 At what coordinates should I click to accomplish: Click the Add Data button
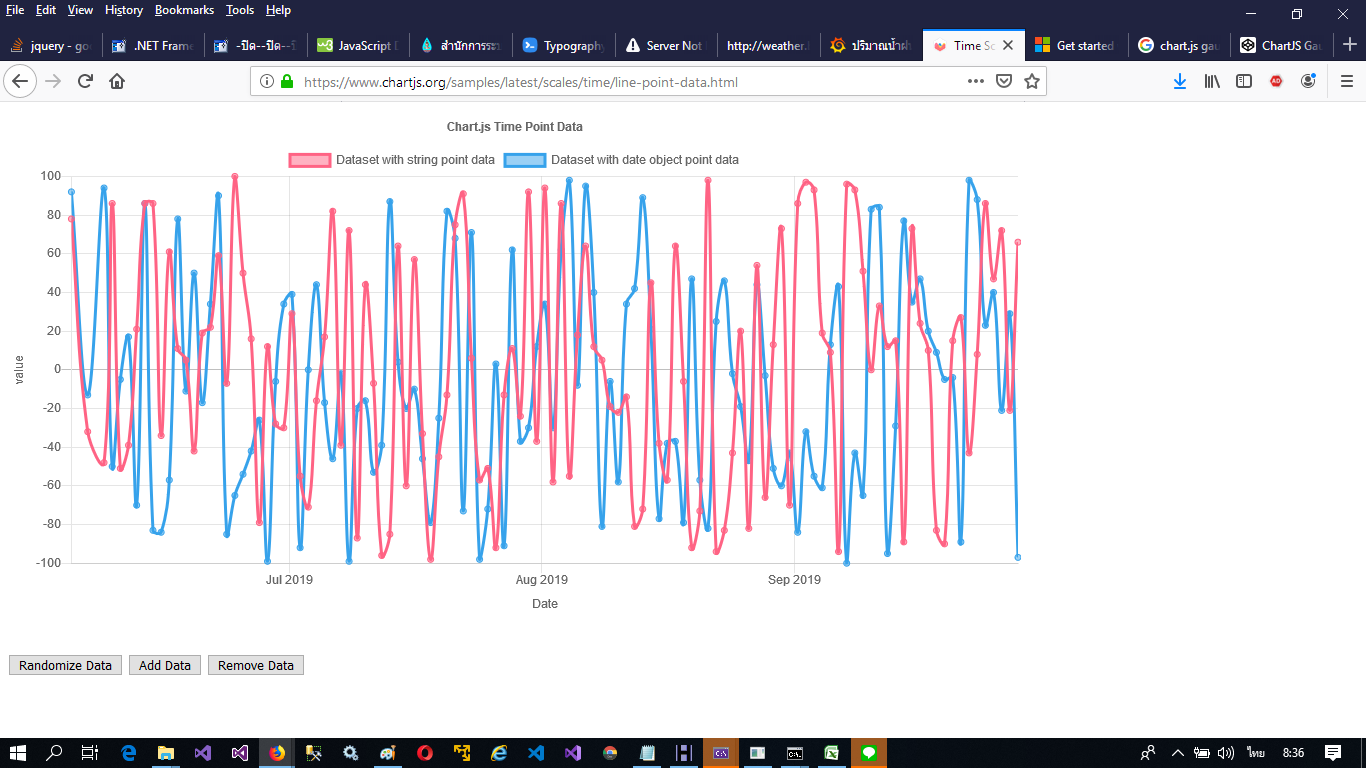165,665
